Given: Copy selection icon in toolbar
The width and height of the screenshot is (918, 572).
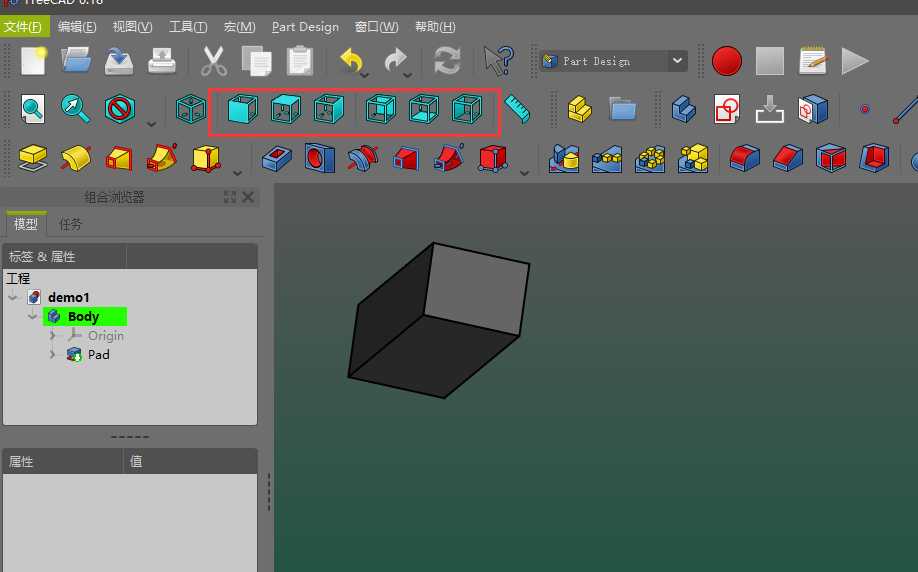Looking at the screenshot, I should (x=256, y=61).
